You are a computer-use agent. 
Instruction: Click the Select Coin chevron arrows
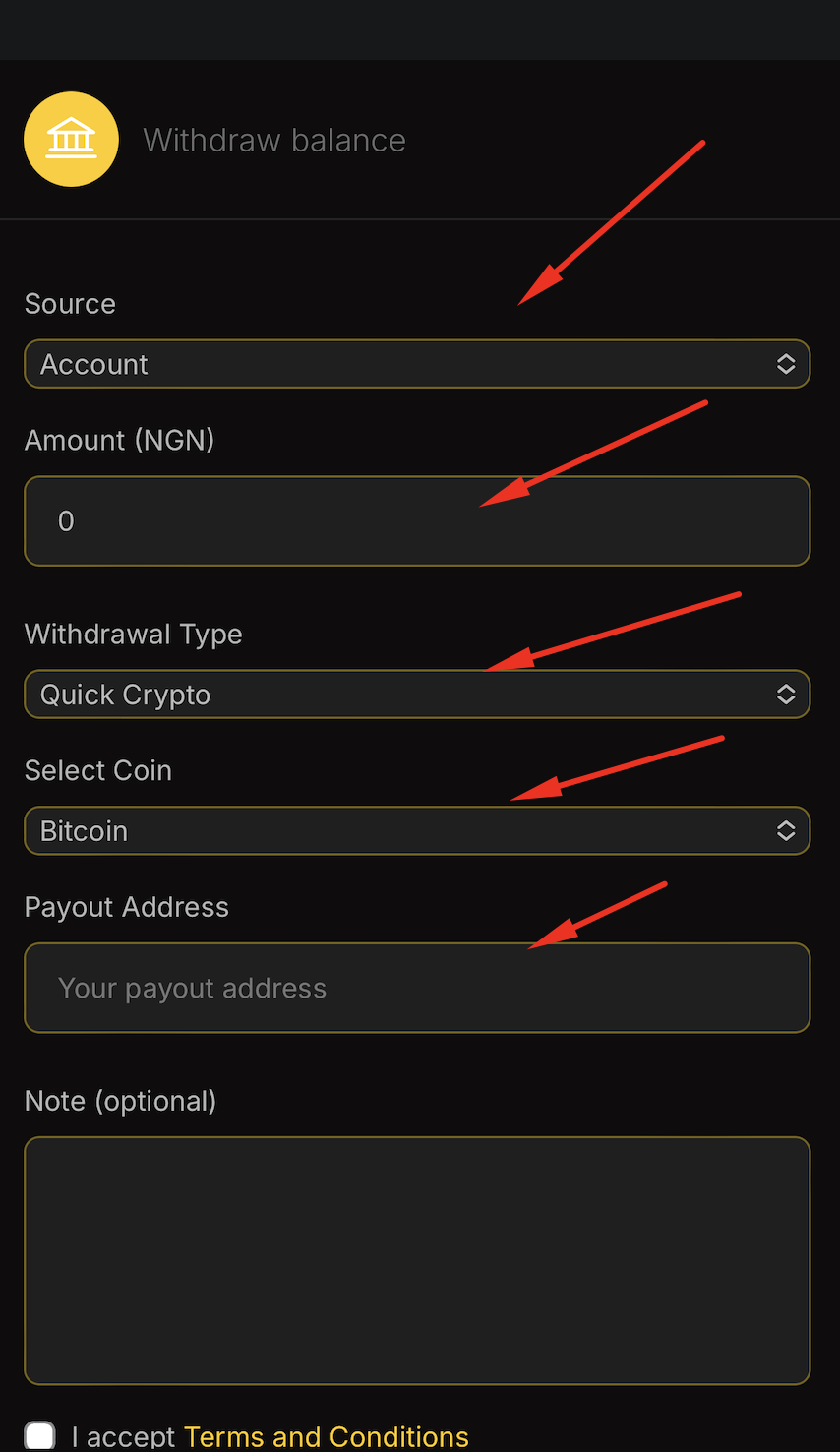point(786,831)
